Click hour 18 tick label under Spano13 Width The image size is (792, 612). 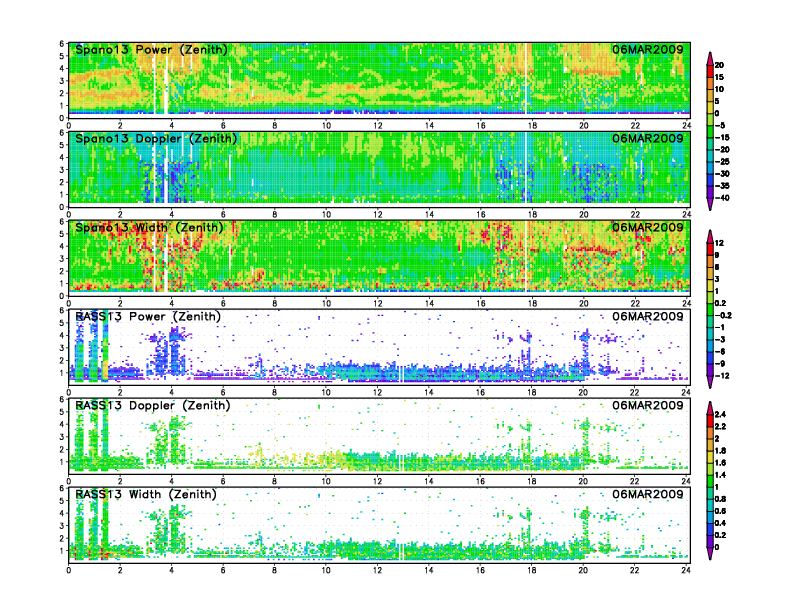(532, 303)
